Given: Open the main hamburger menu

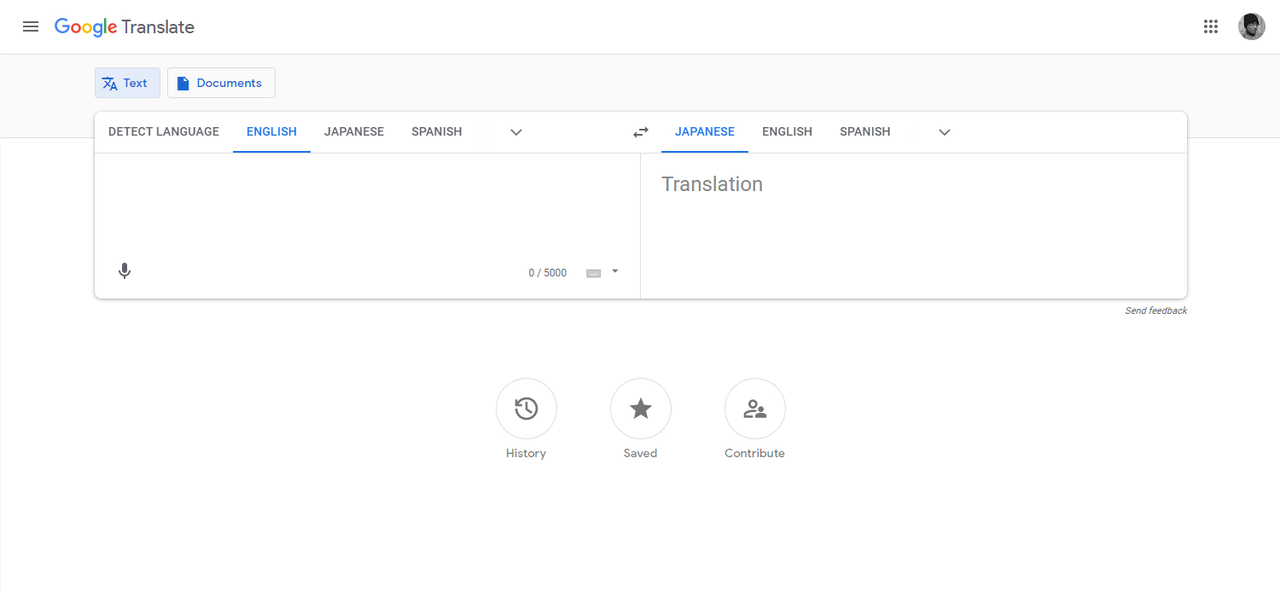Looking at the screenshot, I should coord(31,27).
